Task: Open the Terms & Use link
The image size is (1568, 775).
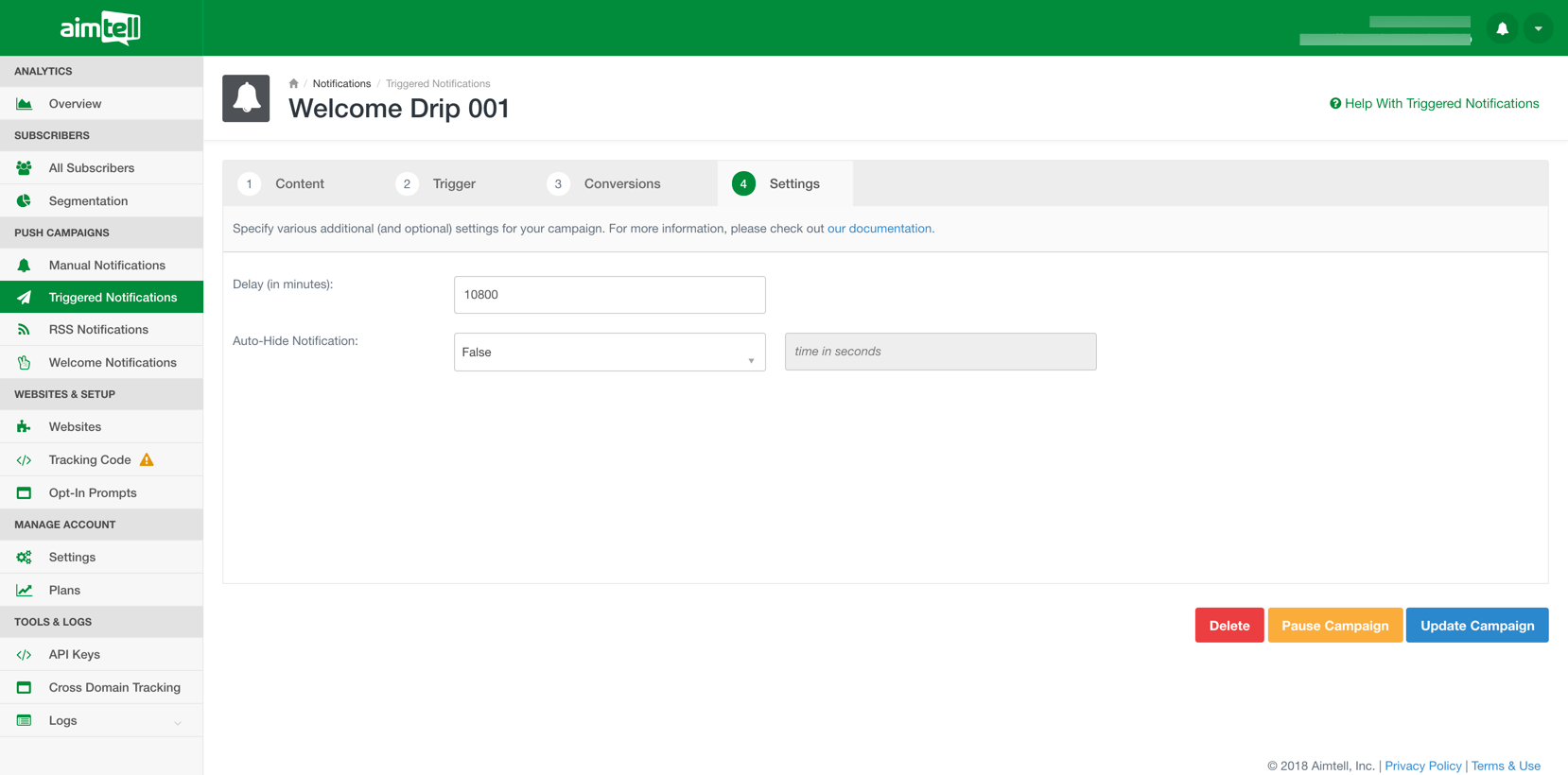Action: click(x=1506, y=766)
